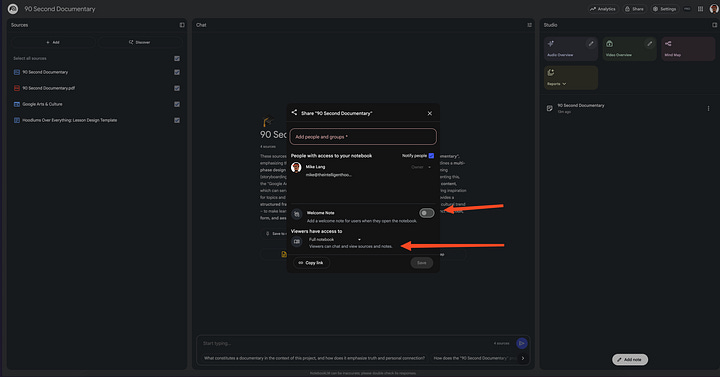Image resolution: width=720 pixels, height=377 pixels.
Task: Uncheck the first 90 Second Documentary source
Action: coord(177,72)
